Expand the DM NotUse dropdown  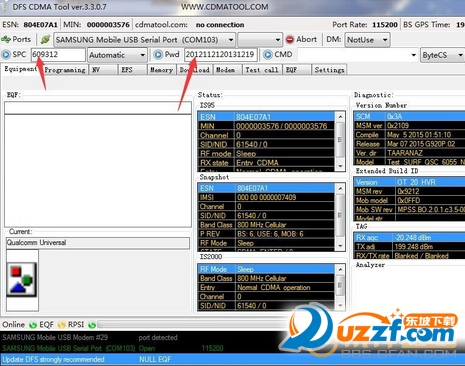385,40
